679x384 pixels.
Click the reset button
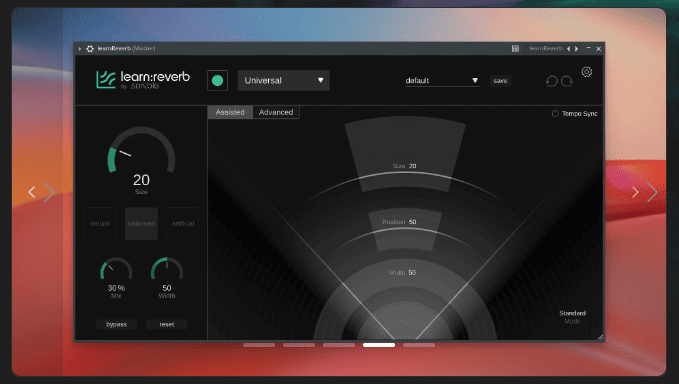167,324
